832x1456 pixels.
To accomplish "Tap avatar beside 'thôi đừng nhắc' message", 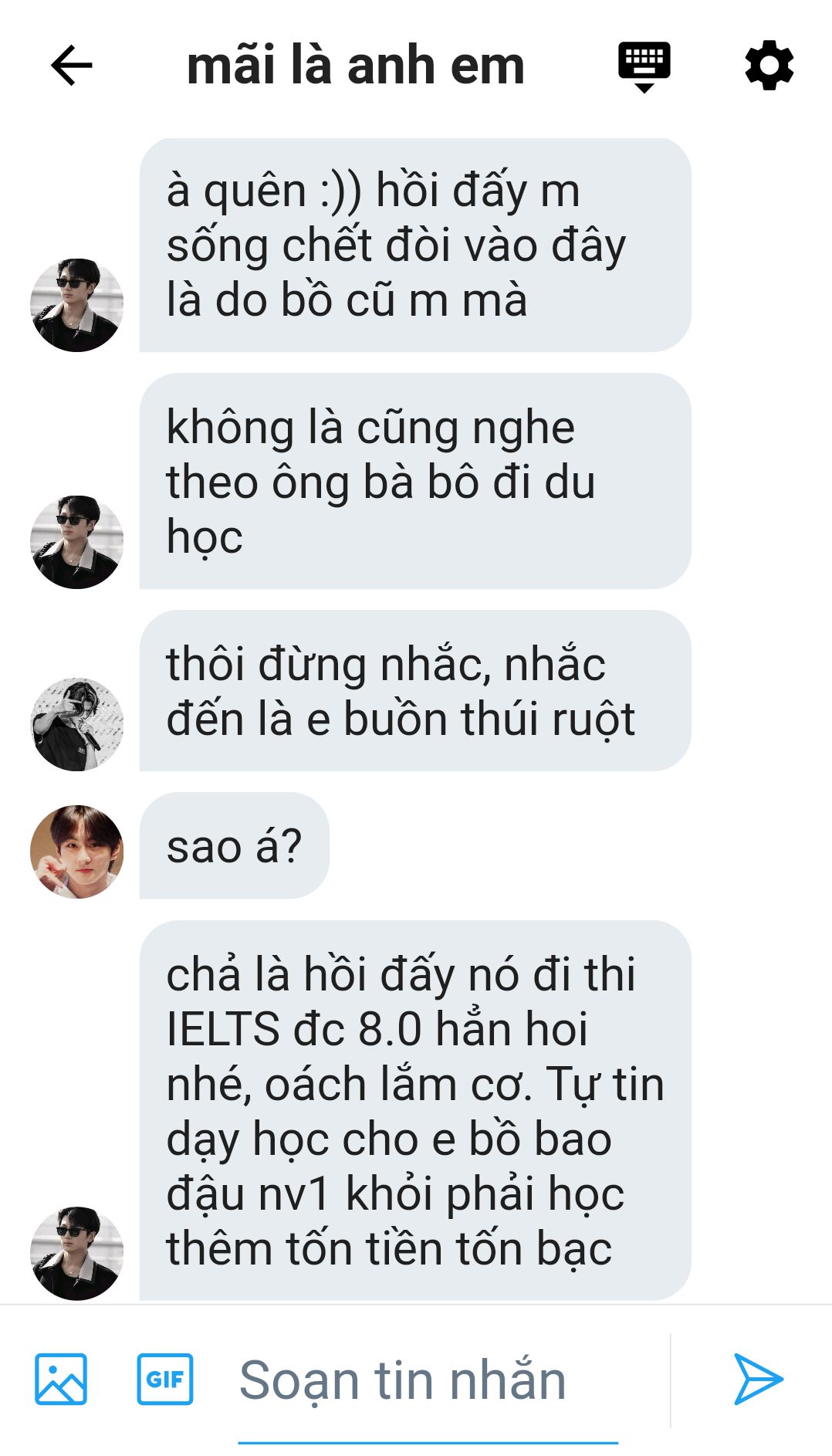I will coord(76,724).
